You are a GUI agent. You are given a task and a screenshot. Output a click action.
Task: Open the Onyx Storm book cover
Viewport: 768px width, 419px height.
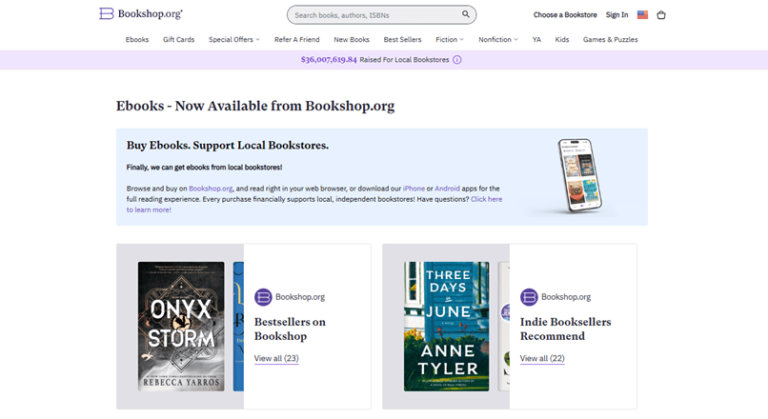click(181, 326)
